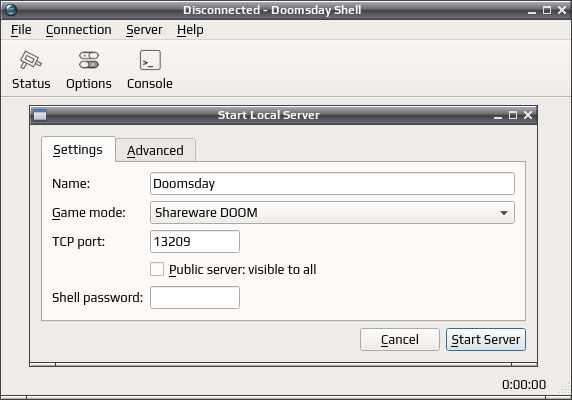Focus the TCP port field
This screenshot has width=572, height=400.
(195, 241)
